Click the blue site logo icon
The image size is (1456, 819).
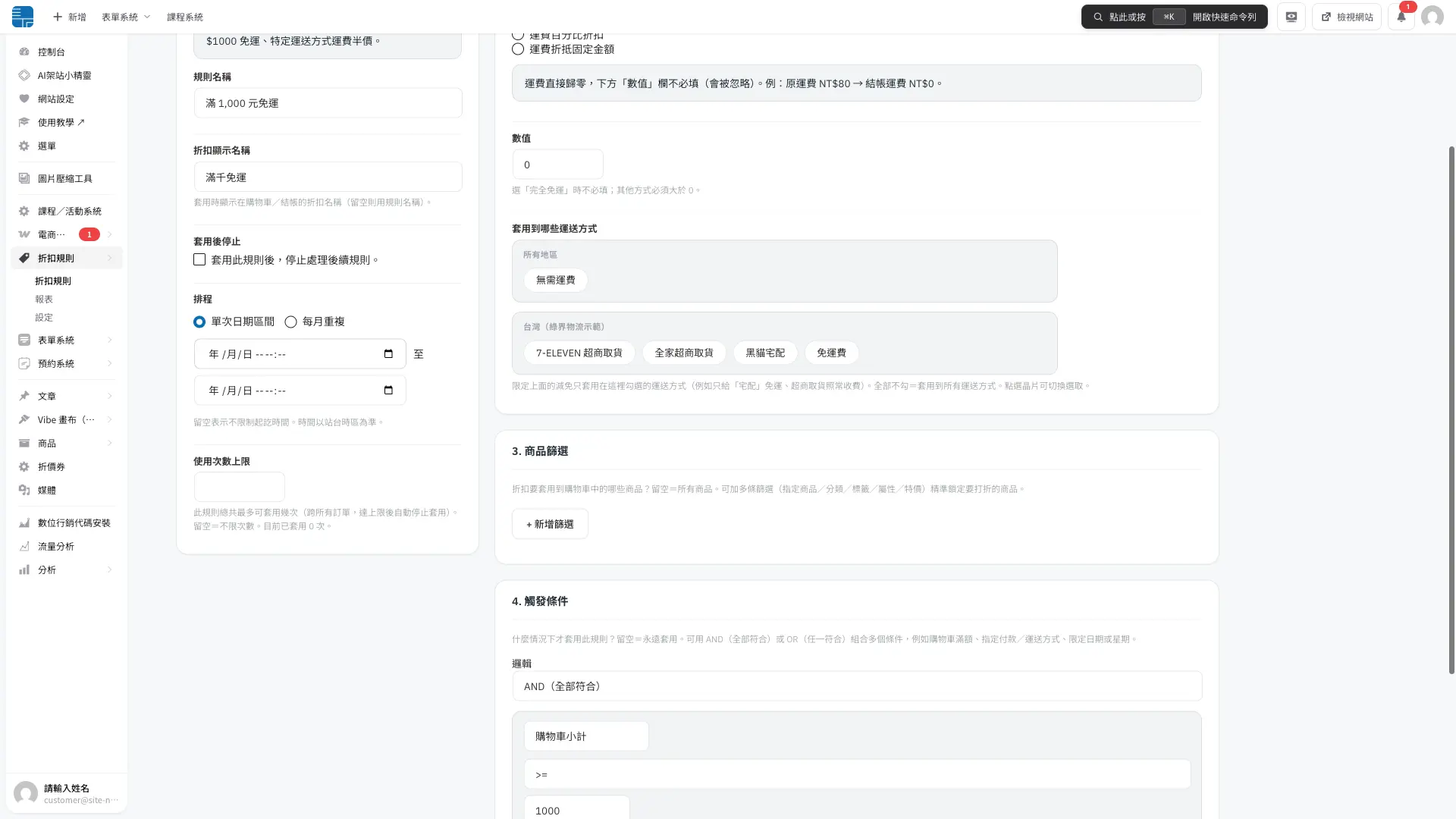(23, 17)
